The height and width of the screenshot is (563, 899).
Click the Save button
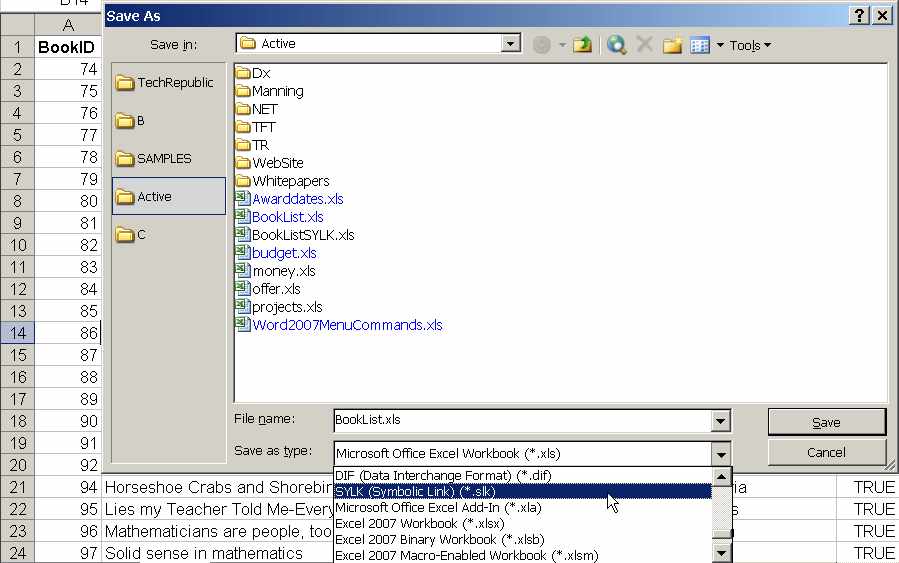coord(826,422)
